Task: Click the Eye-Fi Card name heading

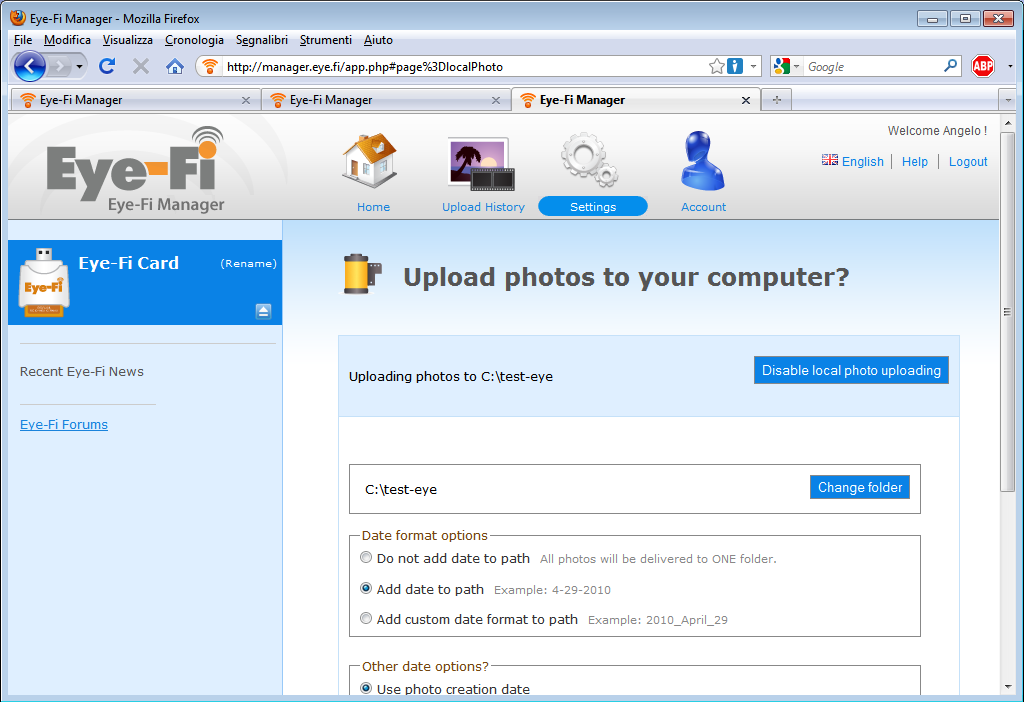Action: pyautogui.click(x=129, y=263)
